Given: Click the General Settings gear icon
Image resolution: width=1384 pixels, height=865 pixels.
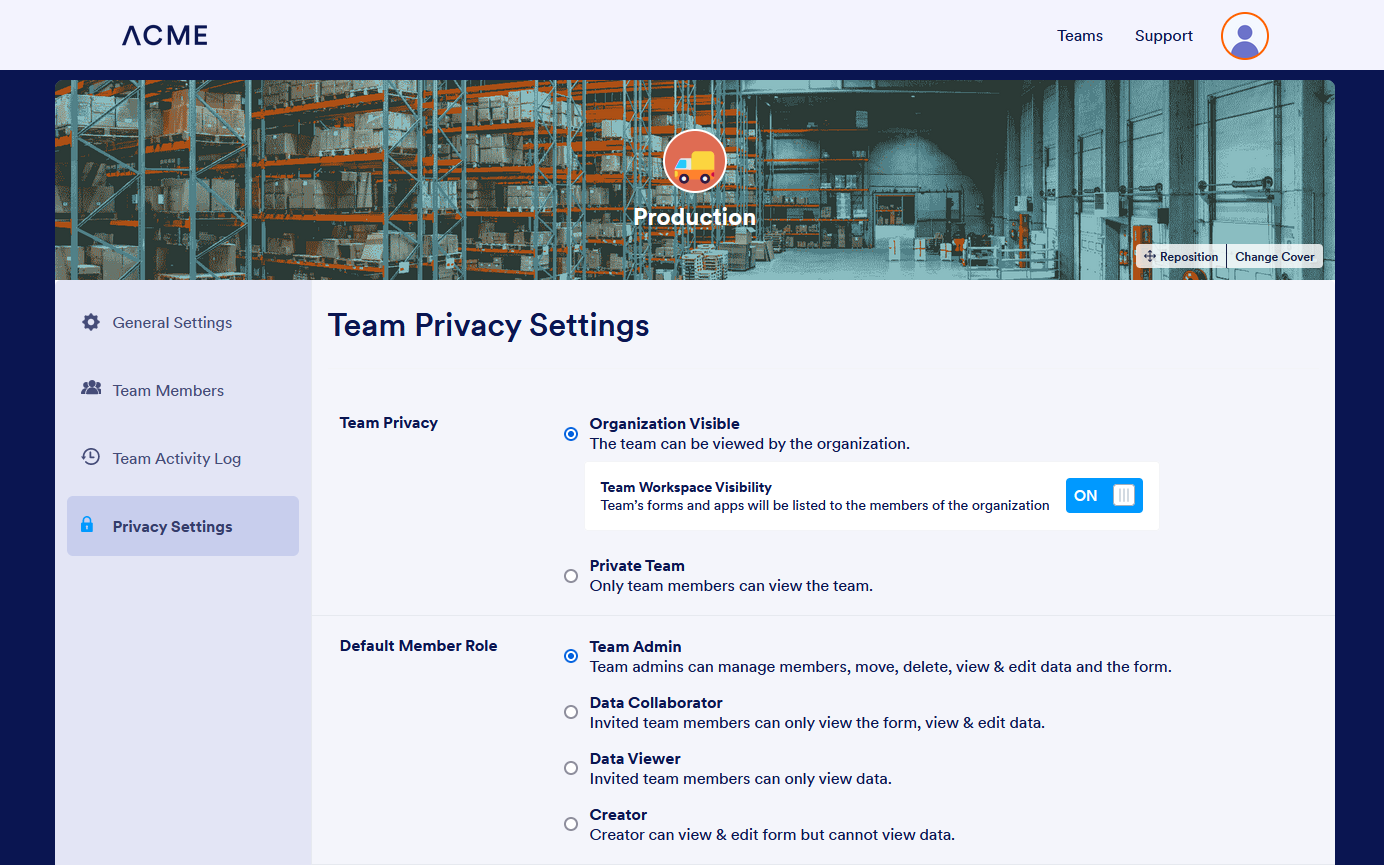Looking at the screenshot, I should tap(91, 322).
